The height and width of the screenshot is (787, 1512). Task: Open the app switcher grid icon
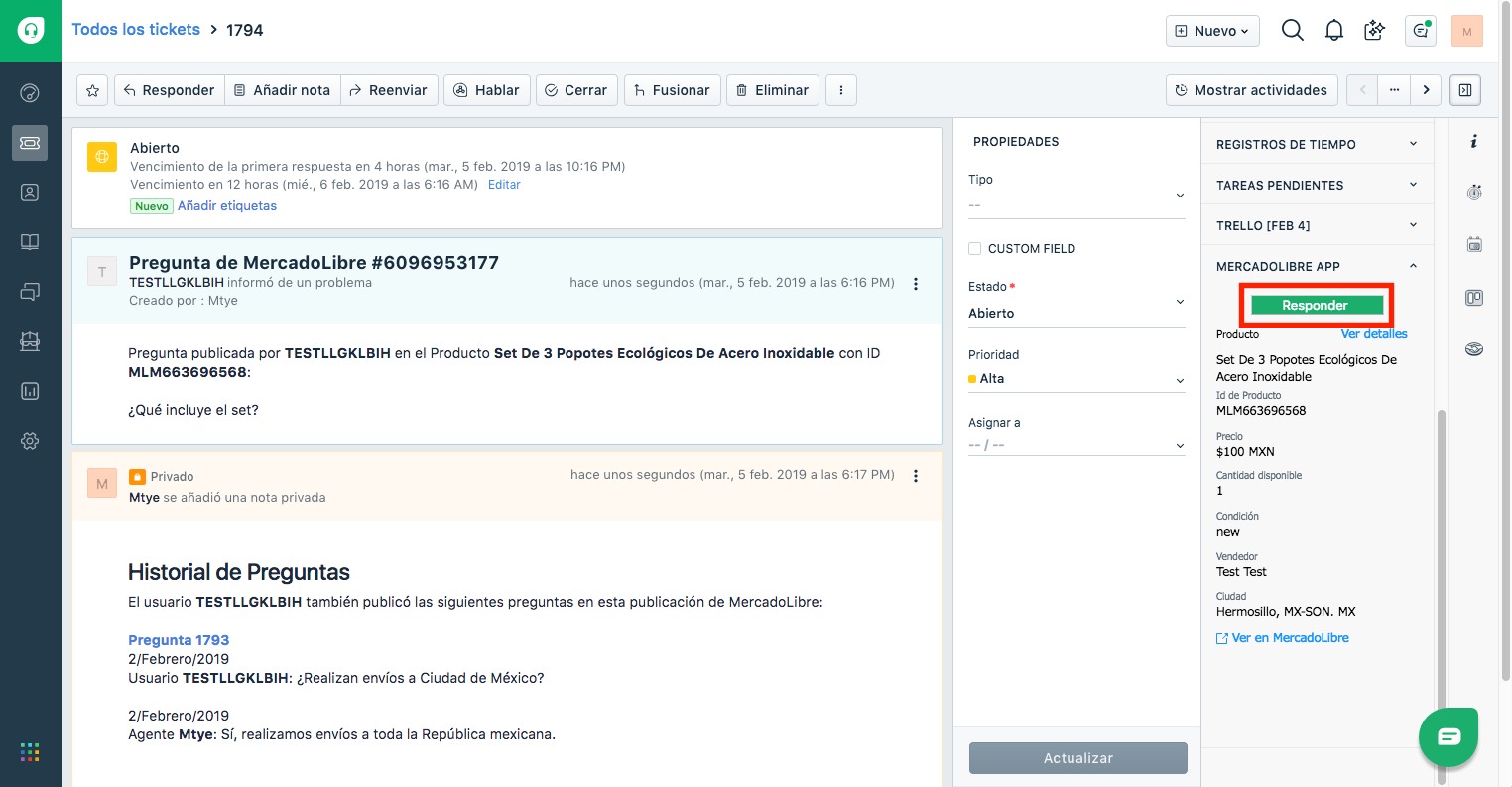click(x=30, y=752)
